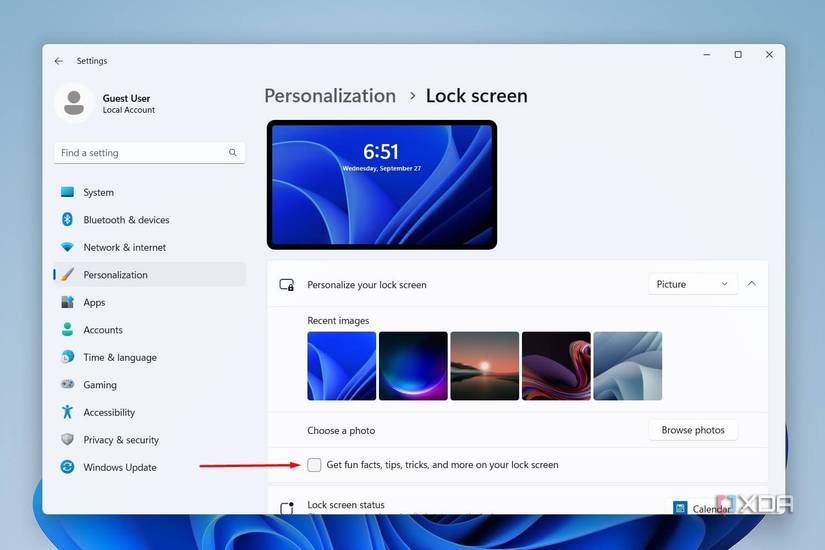Go to Bluetooth & devices

click(149, 219)
